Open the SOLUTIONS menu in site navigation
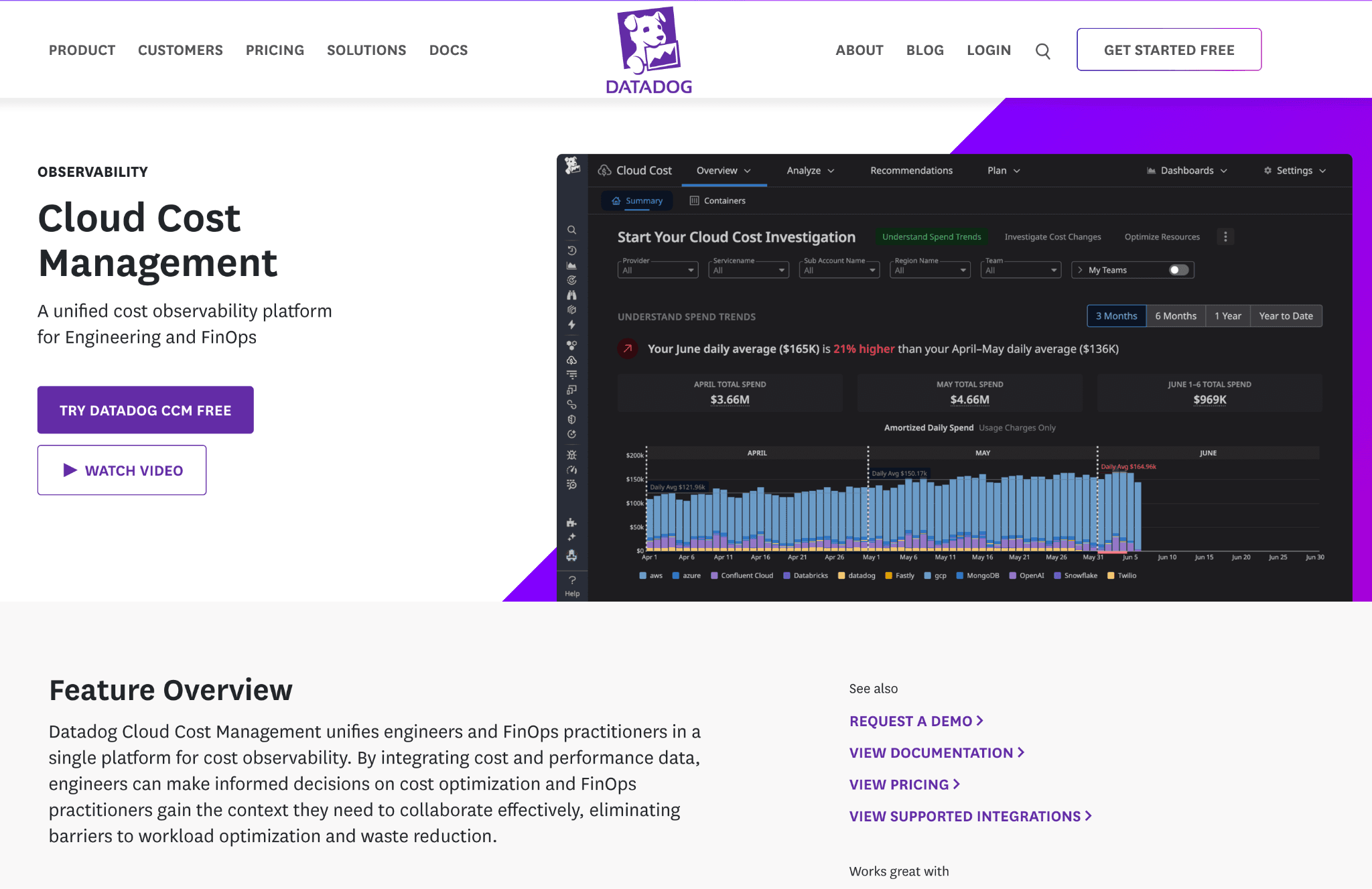1372x889 pixels. tap(366, 50)
